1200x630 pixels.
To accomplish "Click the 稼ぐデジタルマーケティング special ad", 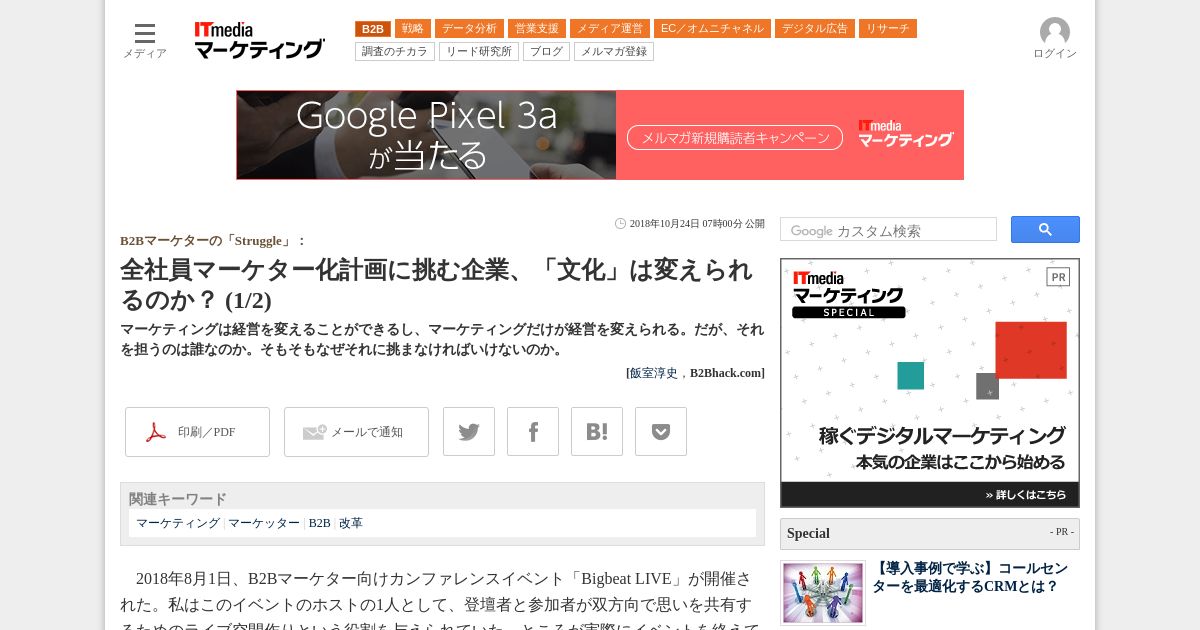I will [x=930, y=383].
